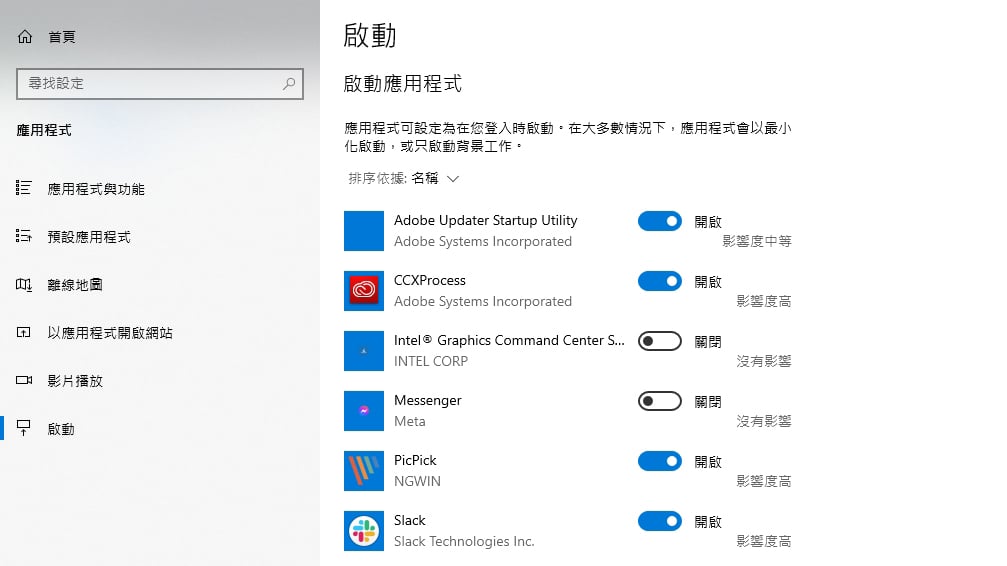The image size is (1007, 566).
Task: Click the Intel Graphics Command Center icon
Action: pos(363,351)
